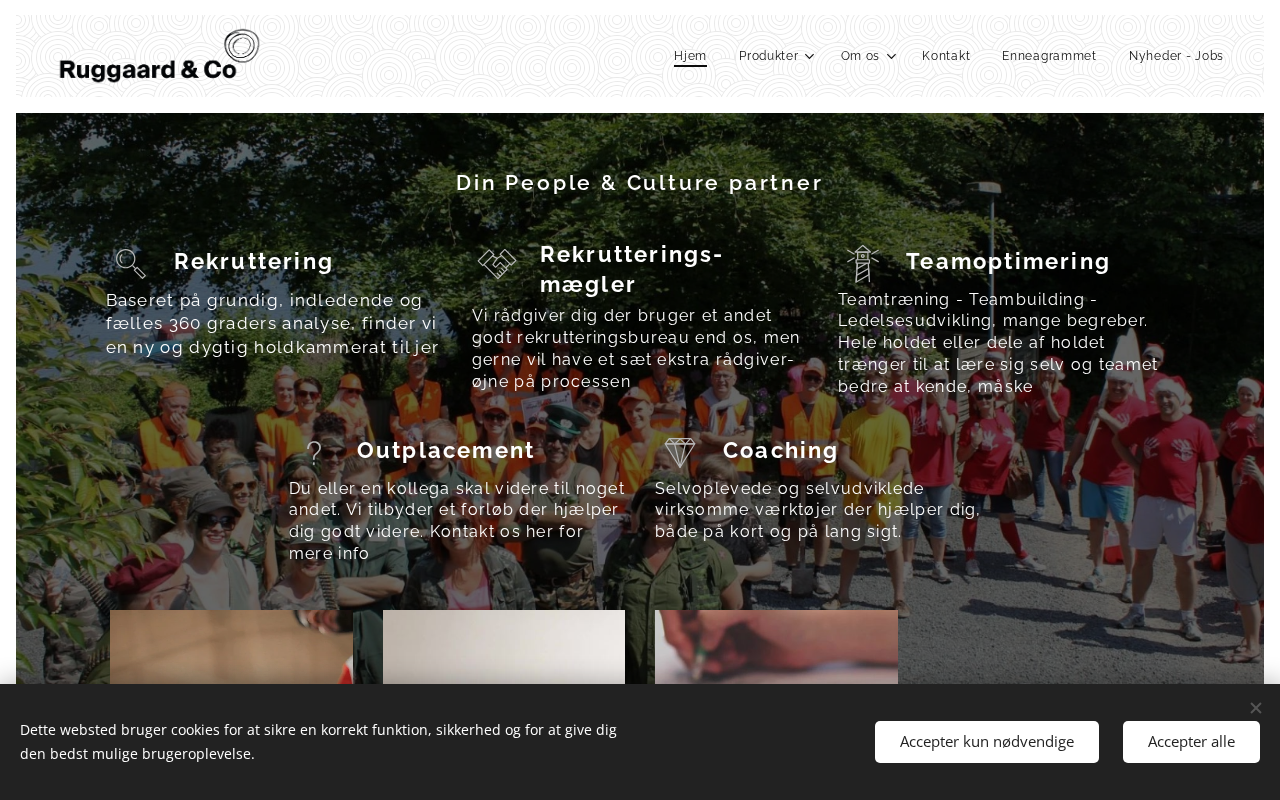Open the Outplacement heading link

[x=446, y=451]
